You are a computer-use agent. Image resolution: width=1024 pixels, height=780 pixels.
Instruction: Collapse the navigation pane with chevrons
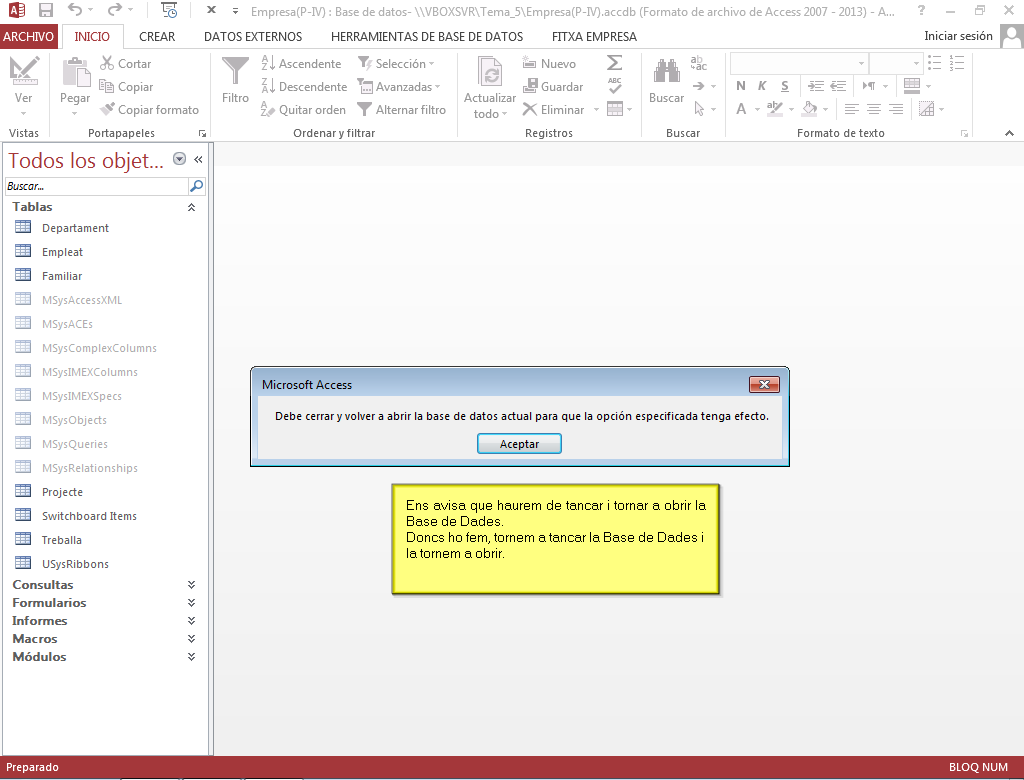pos(199,159)
